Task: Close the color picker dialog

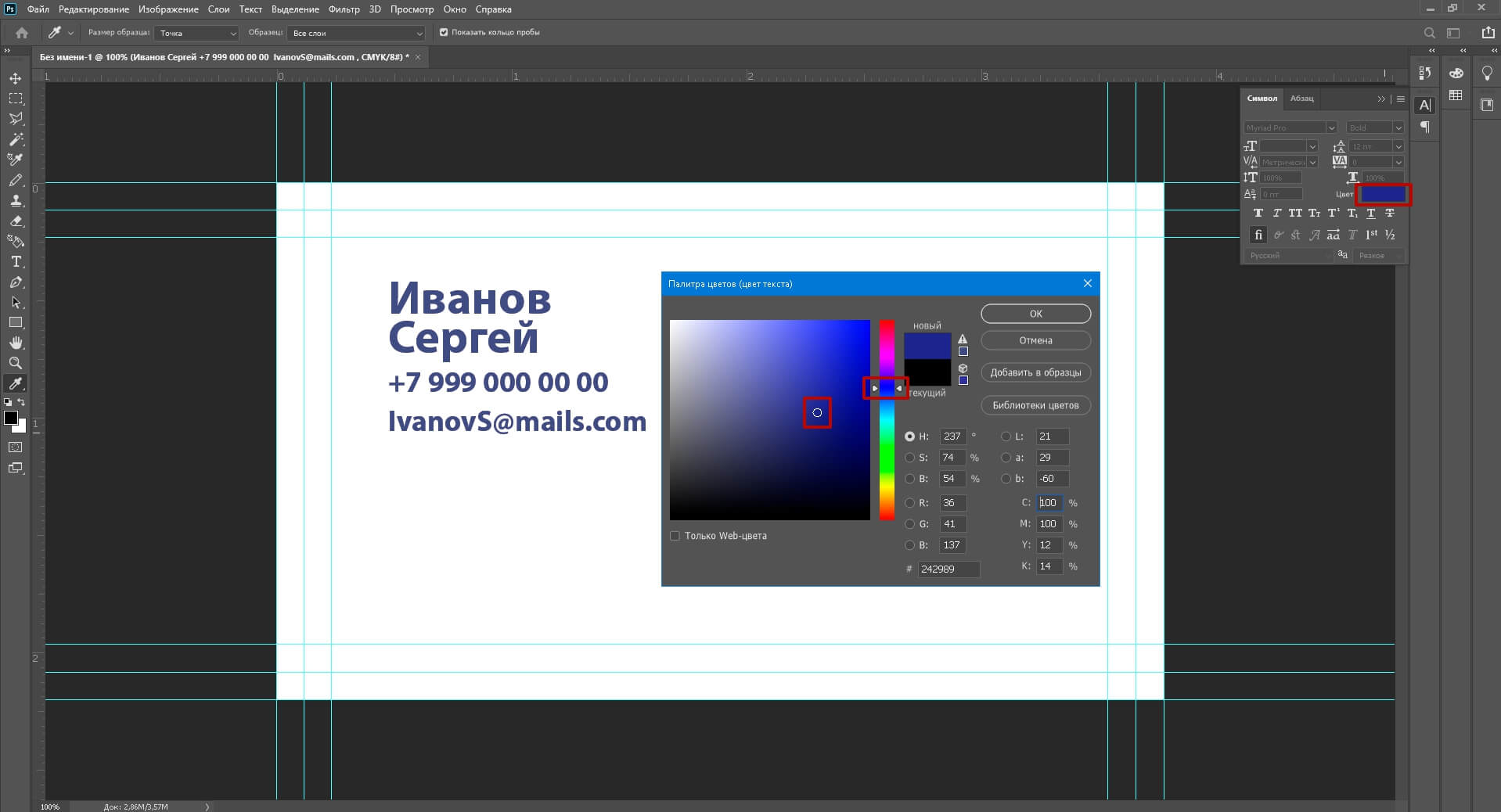Action: 1087,283
